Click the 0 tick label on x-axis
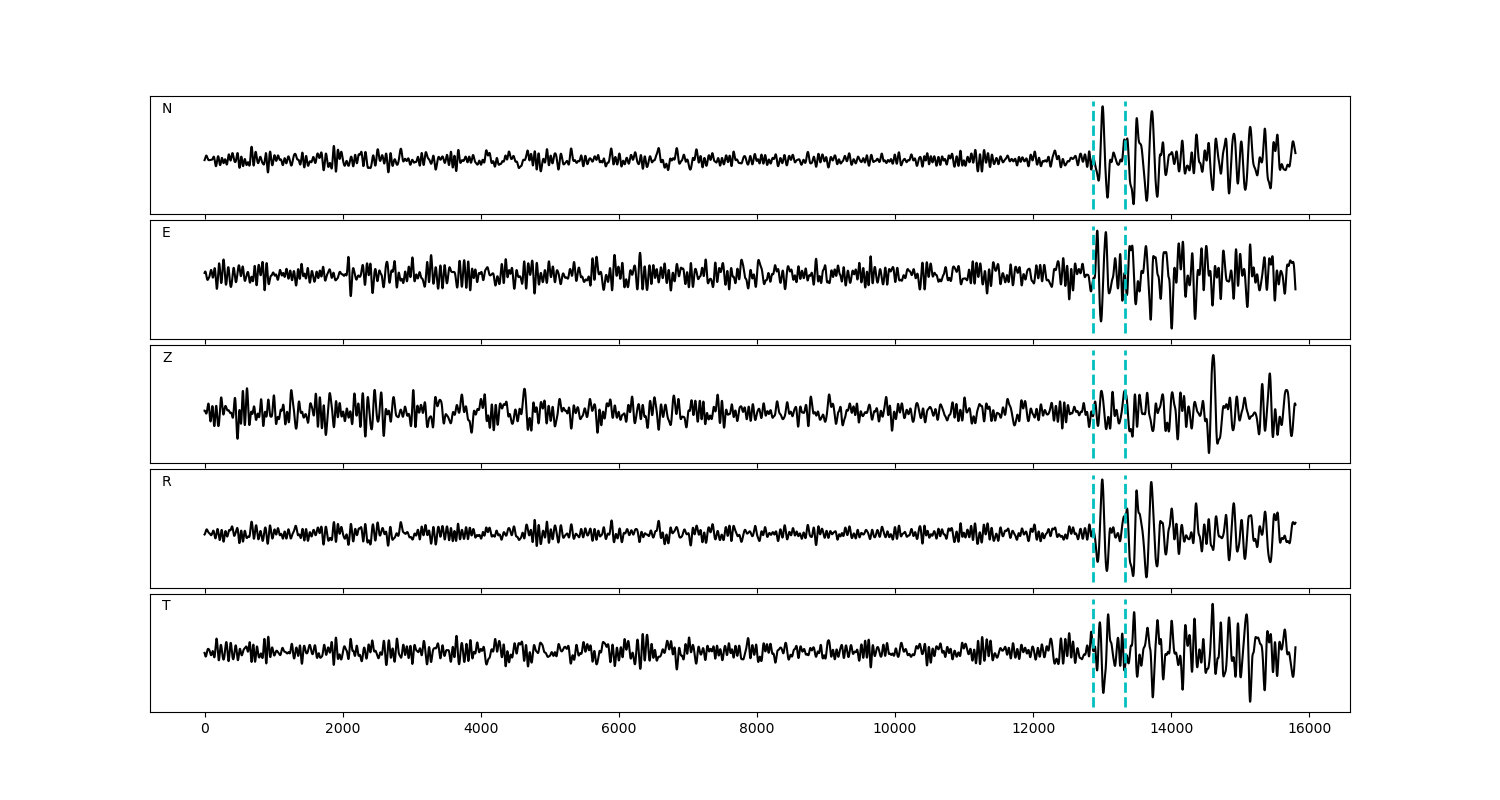 coord(205,730)
